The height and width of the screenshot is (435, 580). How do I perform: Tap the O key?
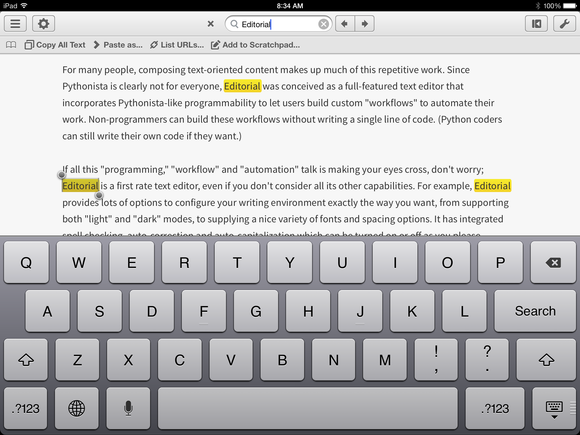point(448,263)
